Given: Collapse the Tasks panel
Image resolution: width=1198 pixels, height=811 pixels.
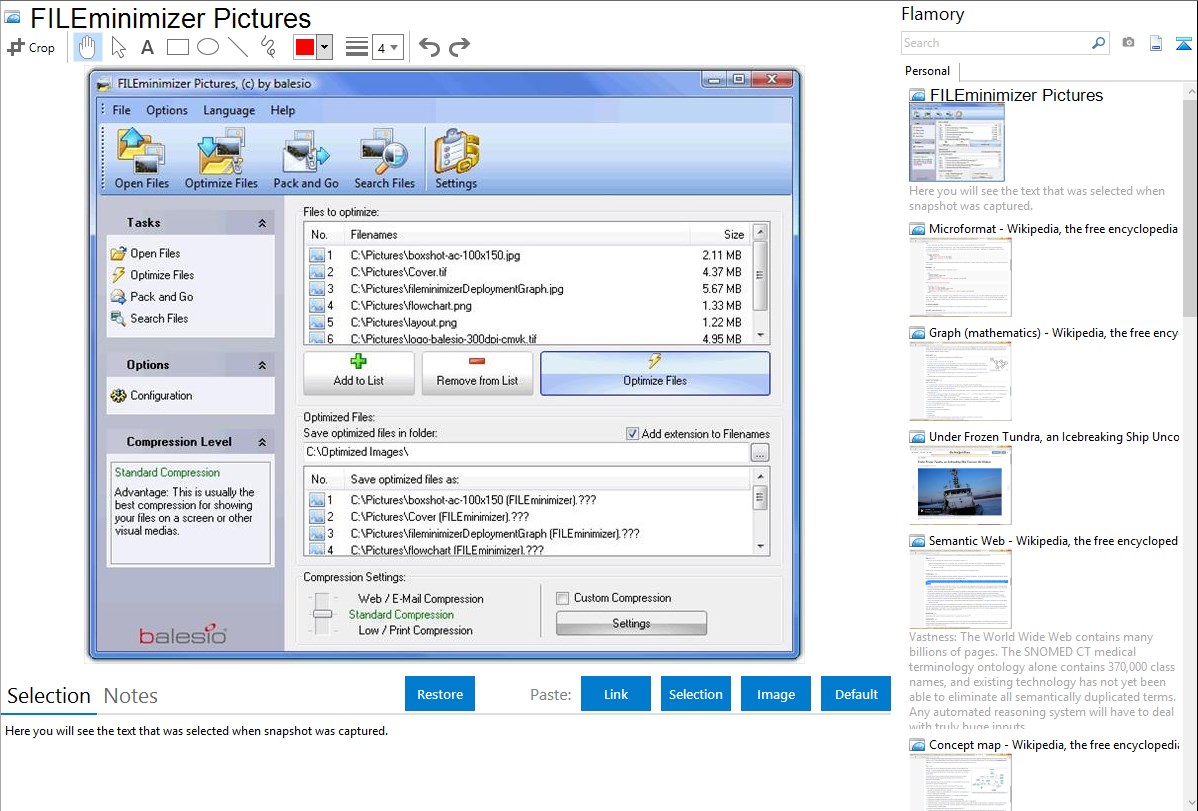Looking at the screenshot, I should coord(262,223).
